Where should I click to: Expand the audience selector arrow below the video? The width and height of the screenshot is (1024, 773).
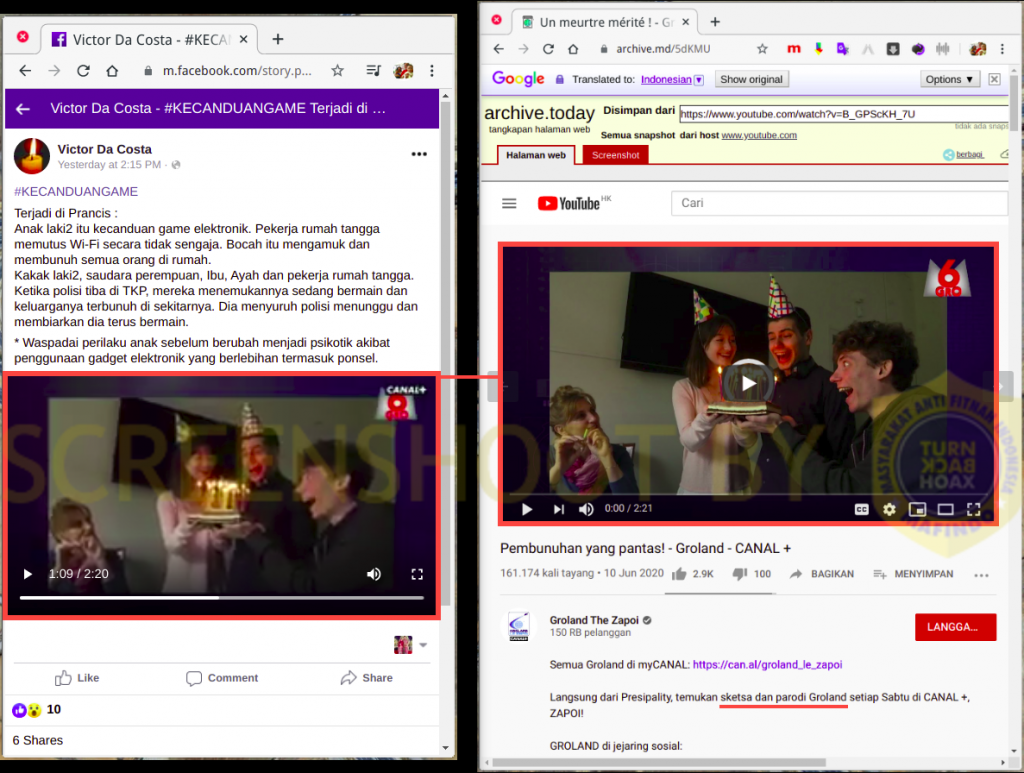[423, 645]
